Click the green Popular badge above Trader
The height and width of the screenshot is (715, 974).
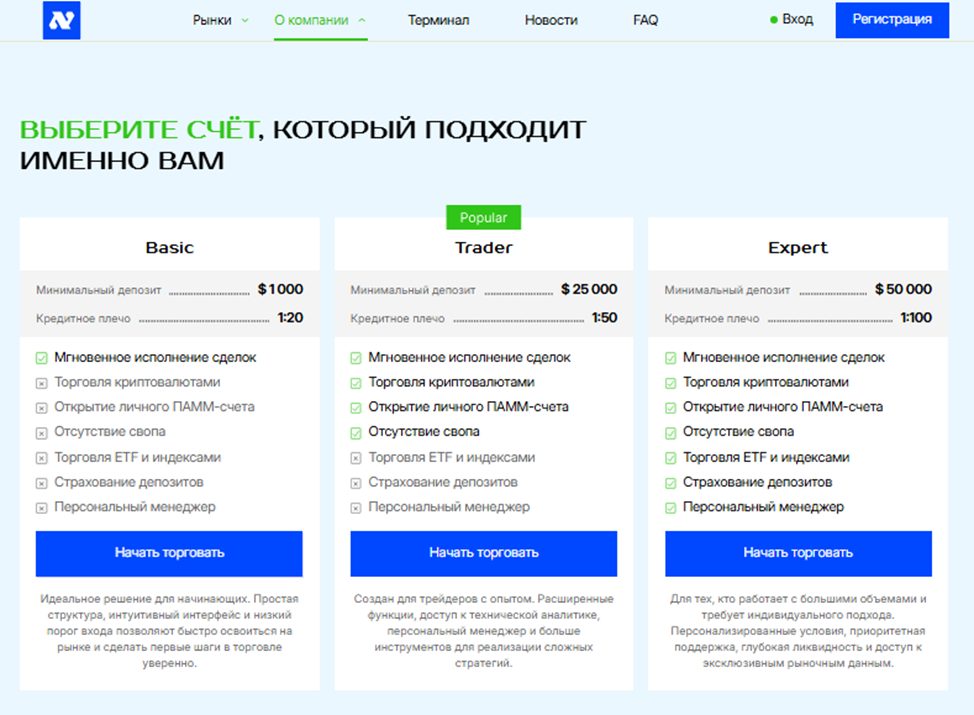click(x=483, y=217)
